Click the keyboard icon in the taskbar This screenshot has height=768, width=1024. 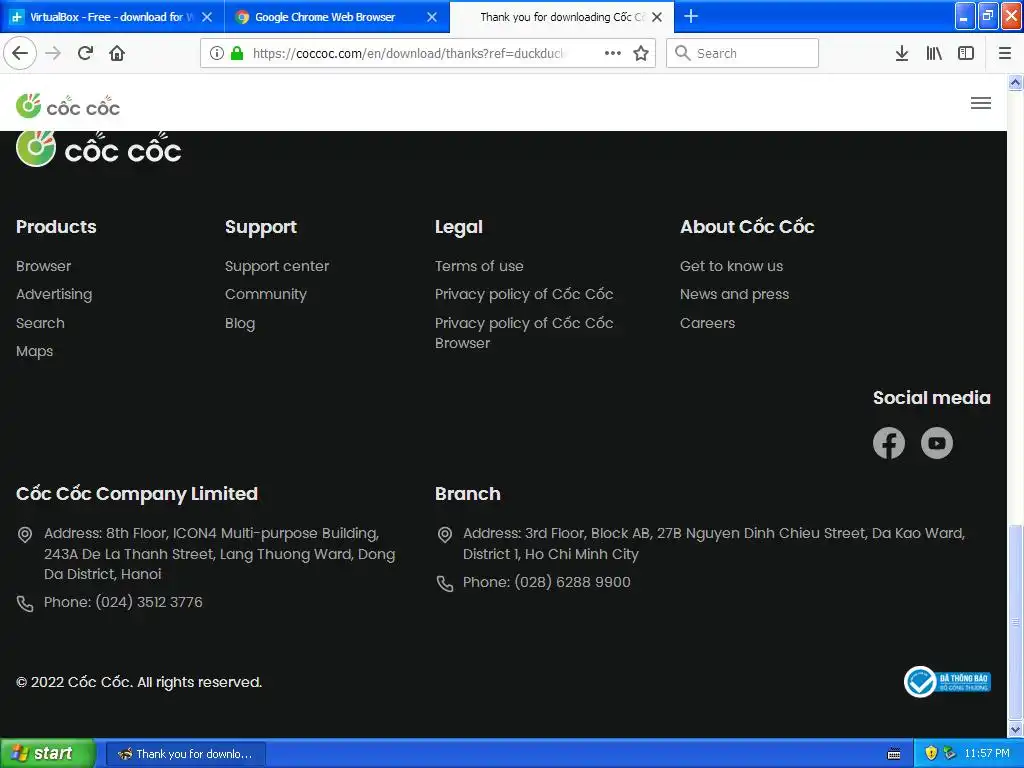click(x=894, y=754)
